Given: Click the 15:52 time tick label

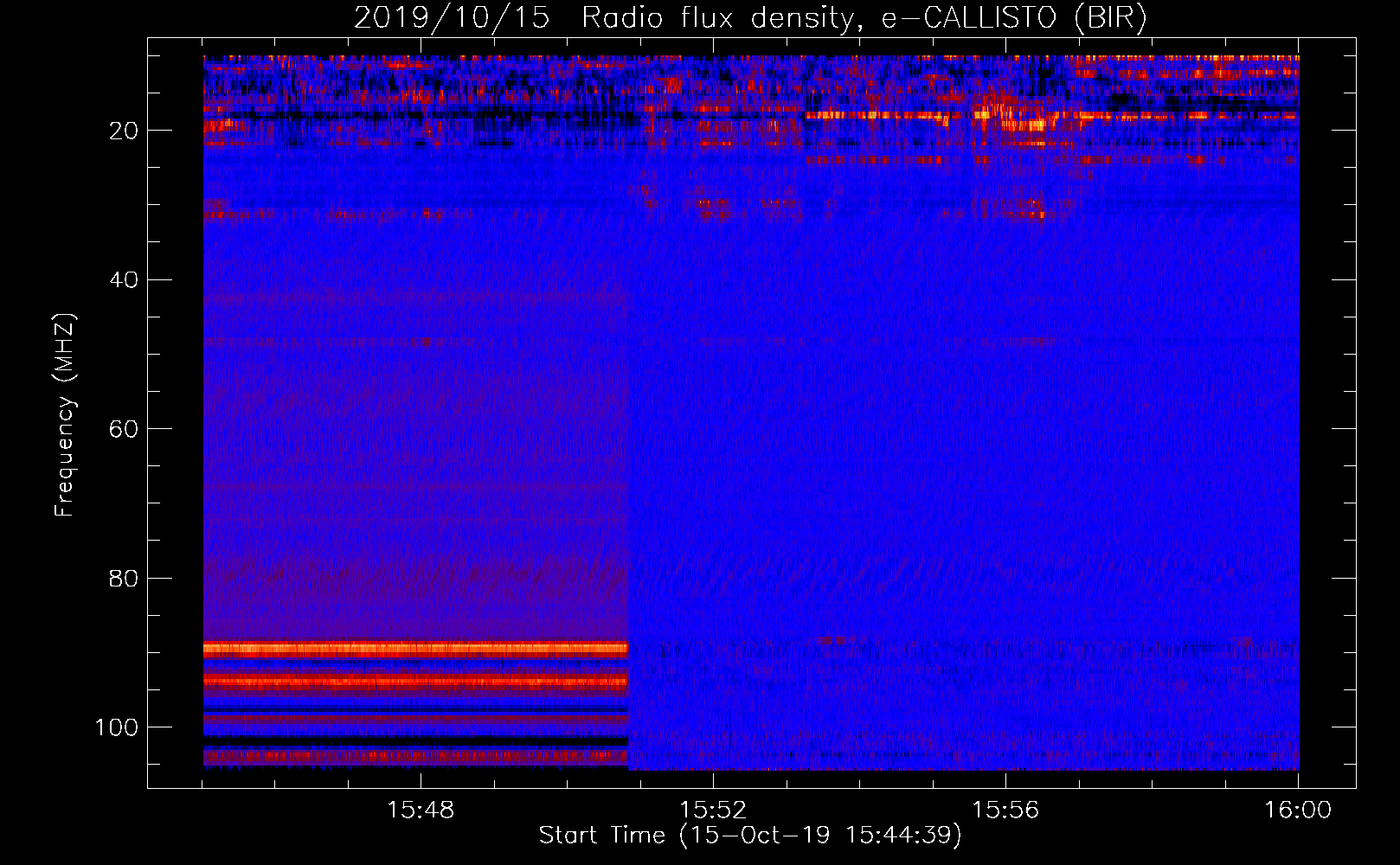Looking at the screenshot, I should click(x=713, y=811).
